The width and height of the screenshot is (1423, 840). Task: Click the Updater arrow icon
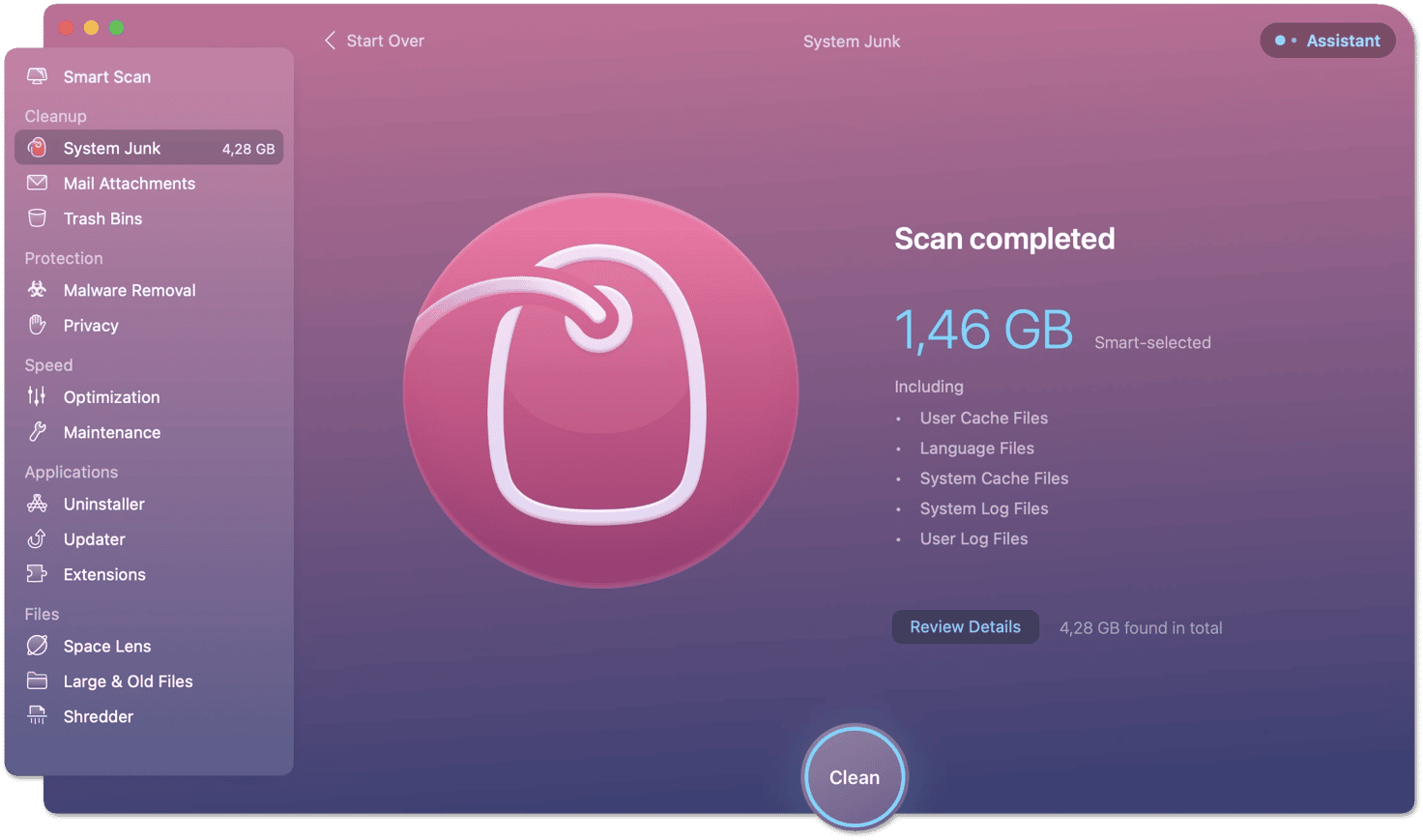[37, 538]
